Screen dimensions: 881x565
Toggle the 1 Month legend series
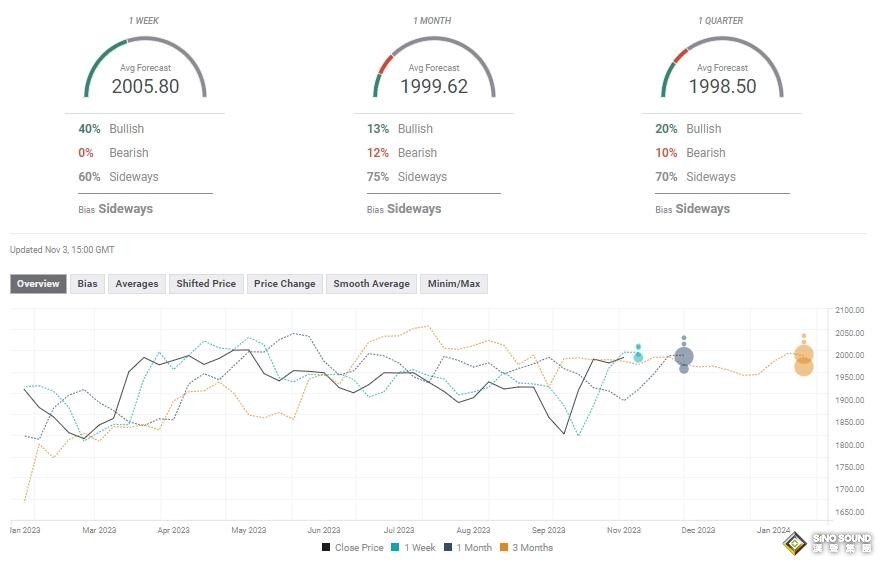pyautogui.click(x=468, y=548)
